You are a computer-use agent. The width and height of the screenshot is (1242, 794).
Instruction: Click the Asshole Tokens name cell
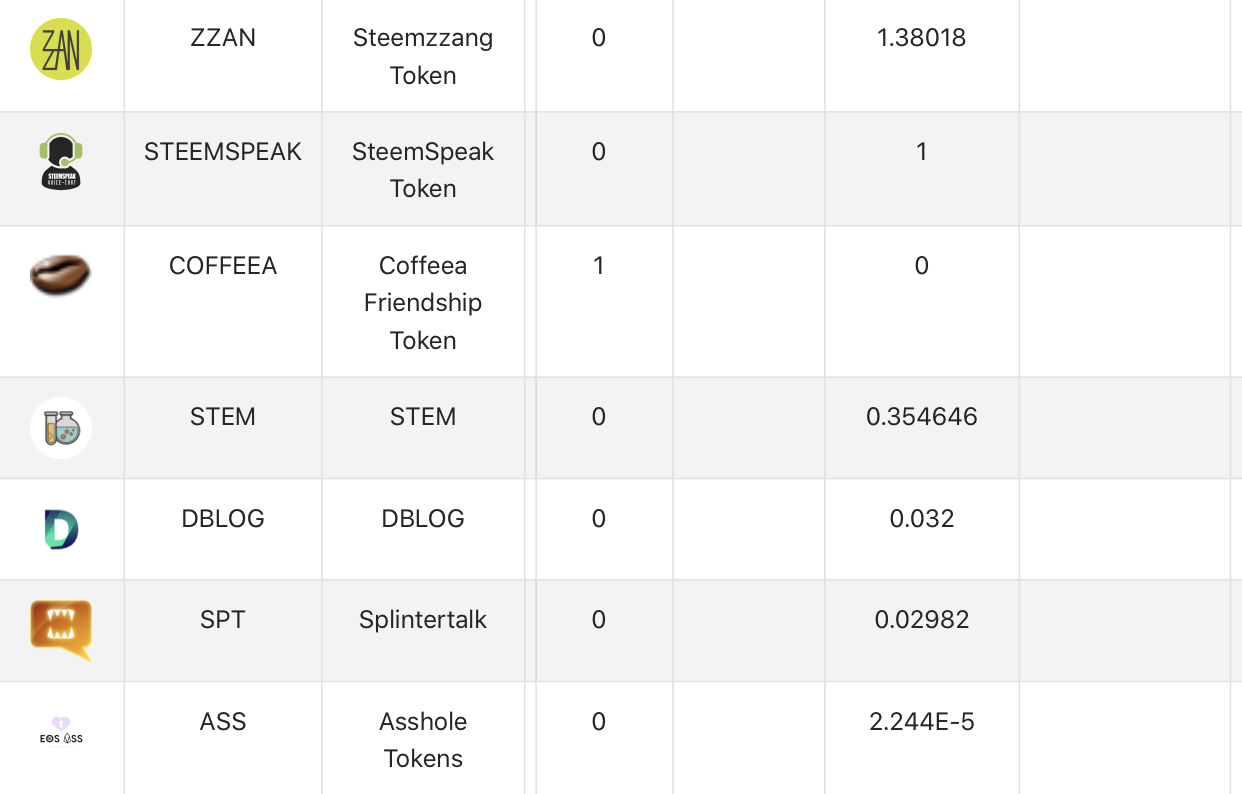(423, 740)
